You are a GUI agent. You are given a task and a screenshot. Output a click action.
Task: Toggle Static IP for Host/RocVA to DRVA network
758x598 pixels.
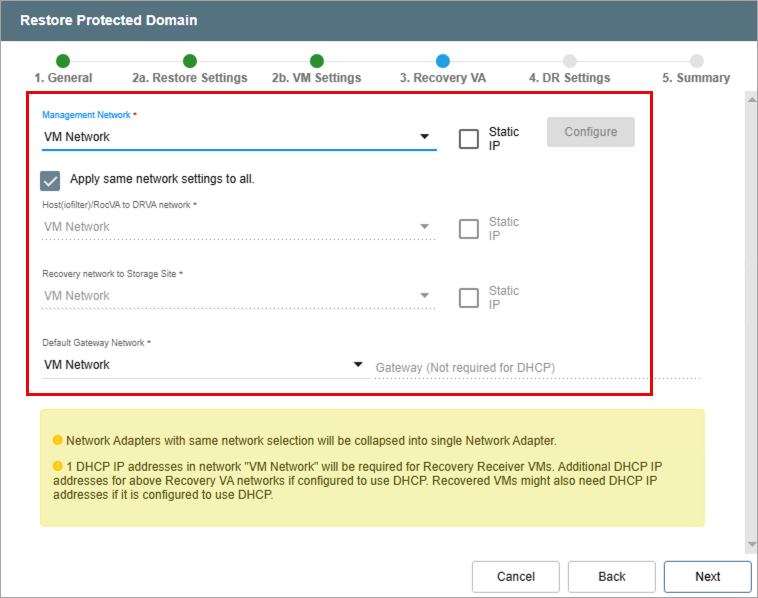pos(469,229)
